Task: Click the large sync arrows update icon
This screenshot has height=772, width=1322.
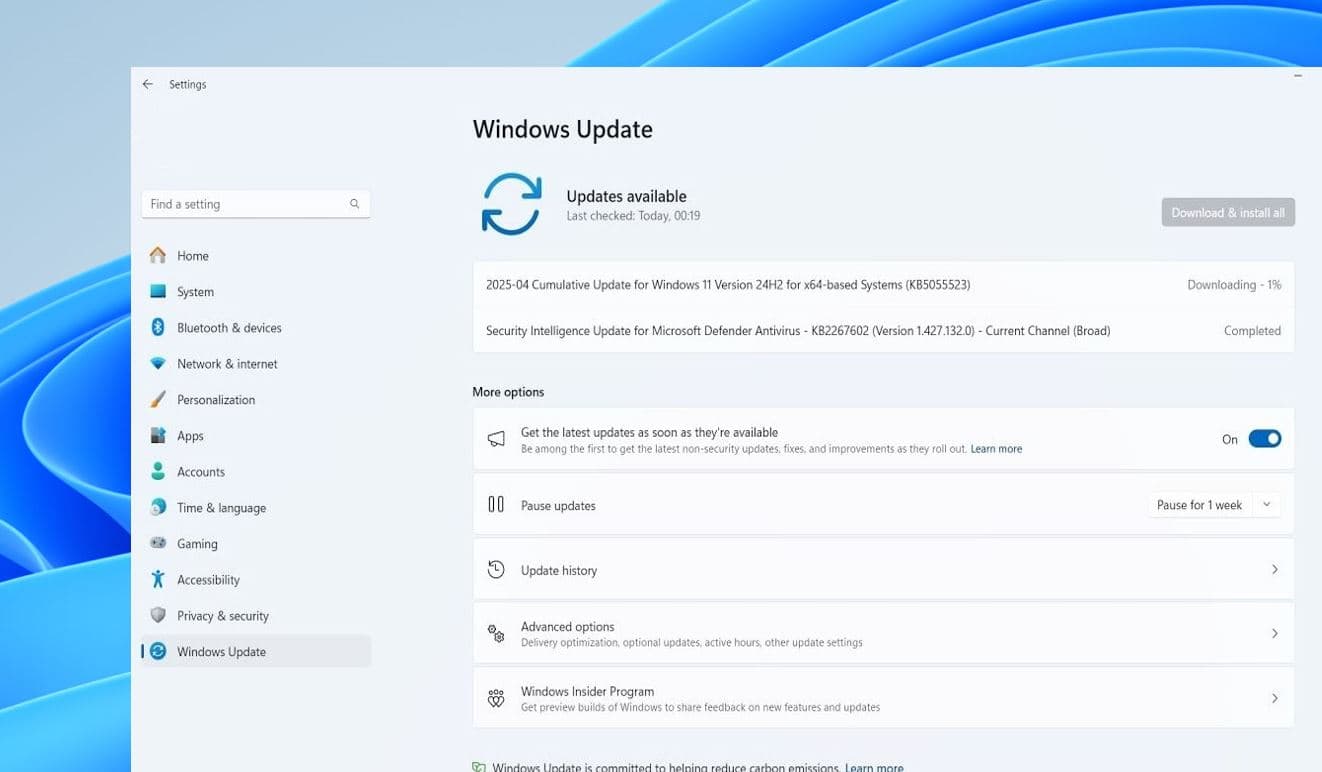Action: [x=512, y=204]
